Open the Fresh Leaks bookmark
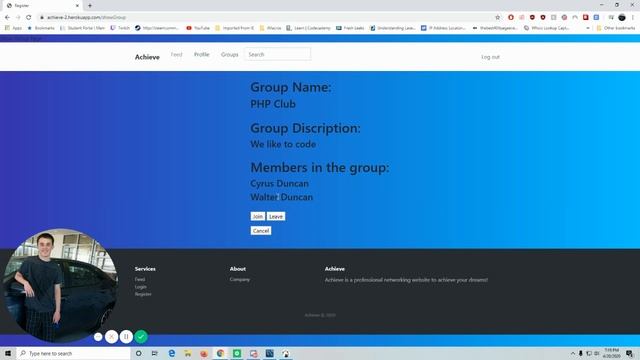This screenshot has height=360, width=640. [350, 28]
